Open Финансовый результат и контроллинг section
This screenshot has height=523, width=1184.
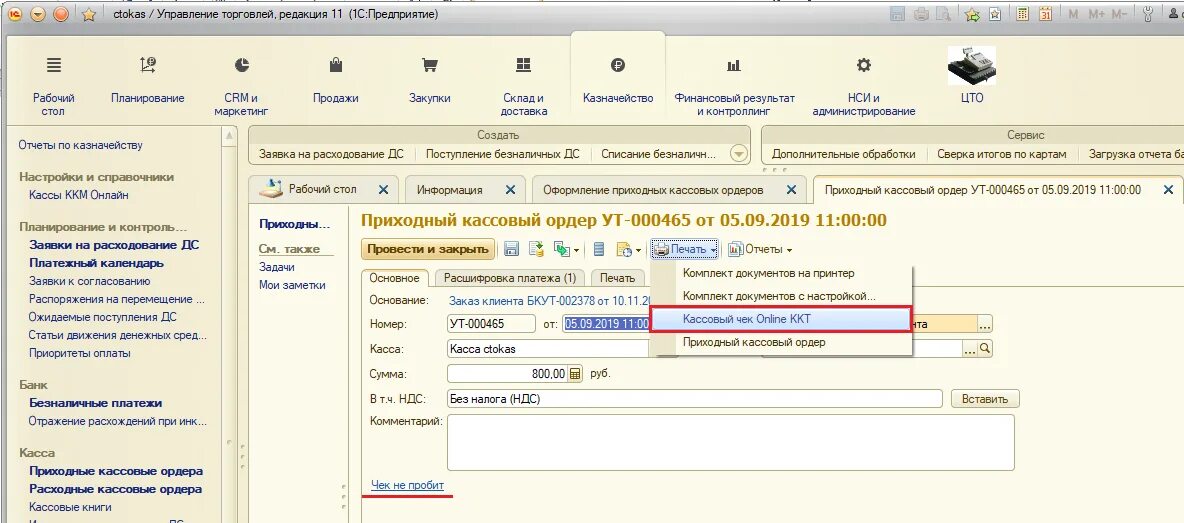click(734, 87)
